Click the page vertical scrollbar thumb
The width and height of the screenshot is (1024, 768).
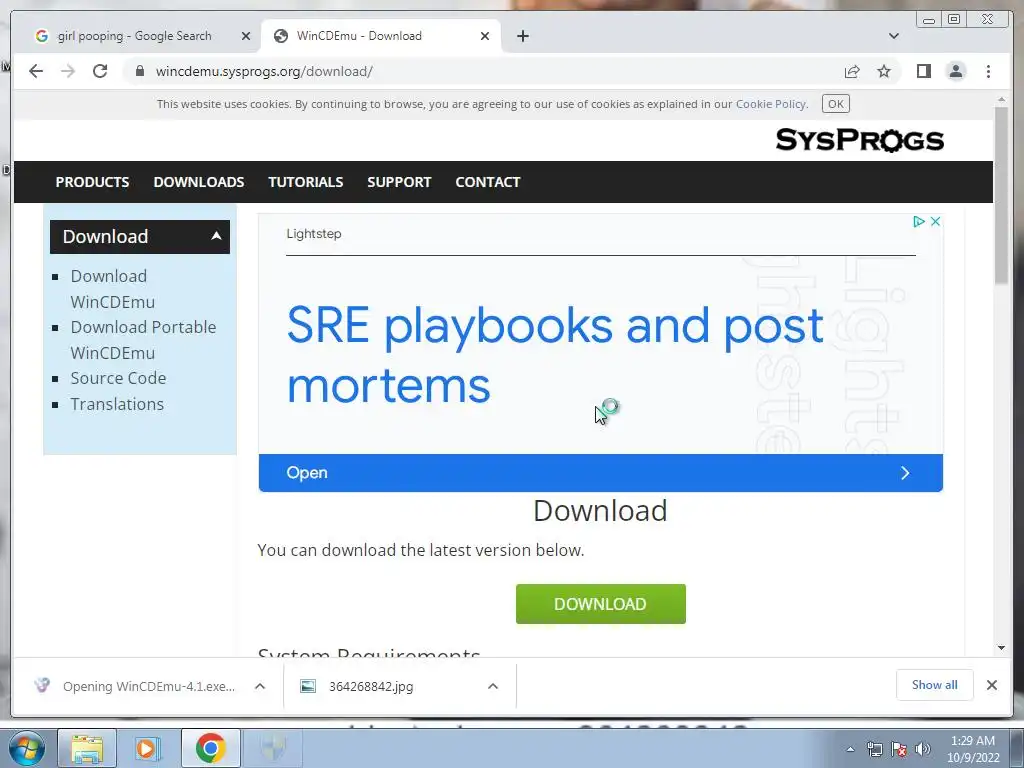1001,195
